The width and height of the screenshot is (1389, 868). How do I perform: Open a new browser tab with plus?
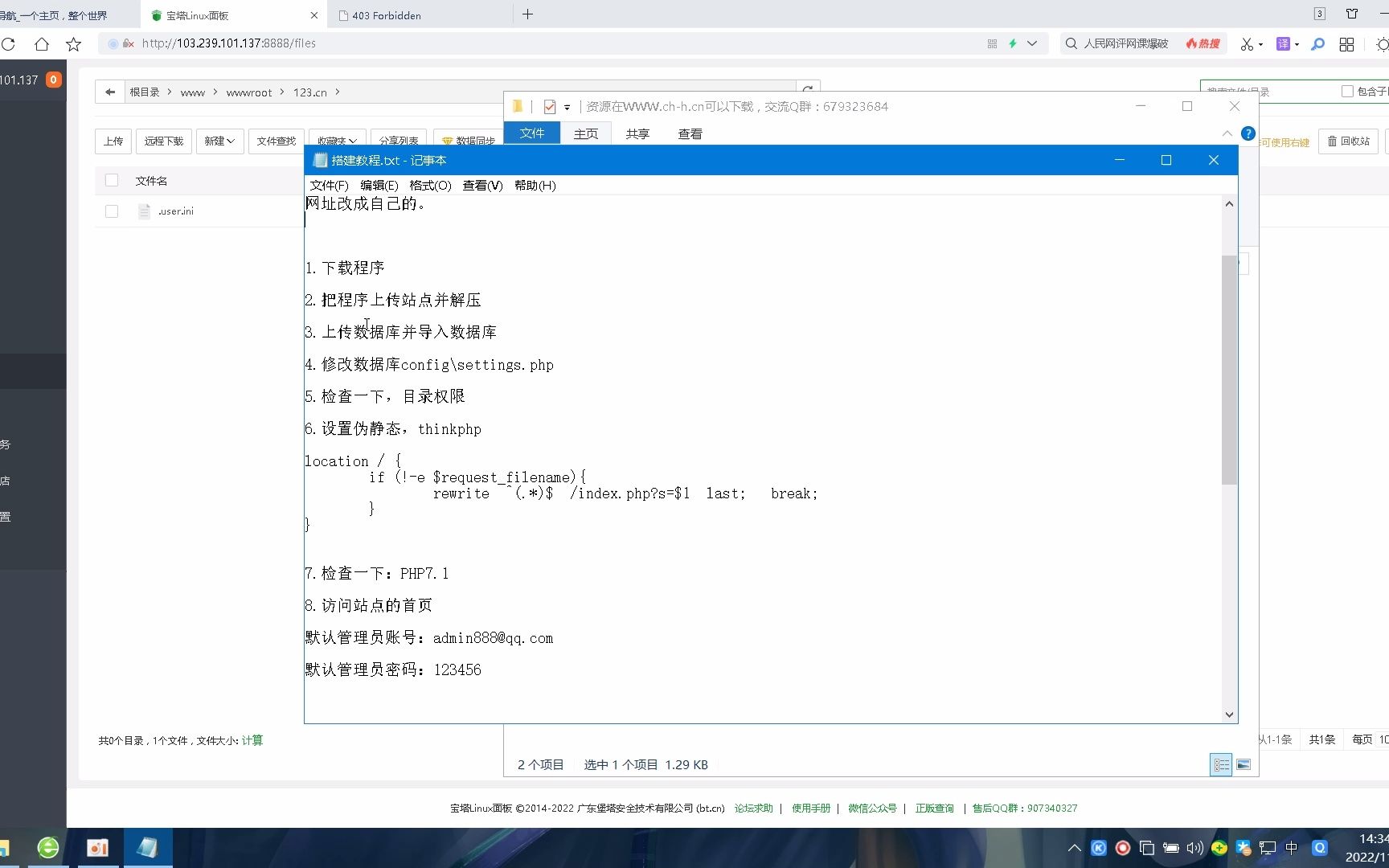pos(527,14)
